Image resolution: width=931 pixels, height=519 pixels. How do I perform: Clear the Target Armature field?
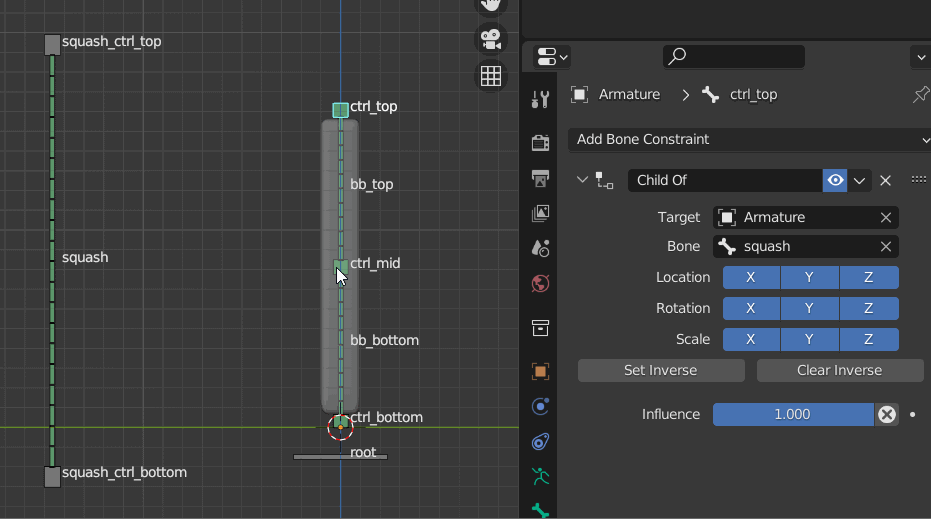click(x=886, y=218)
